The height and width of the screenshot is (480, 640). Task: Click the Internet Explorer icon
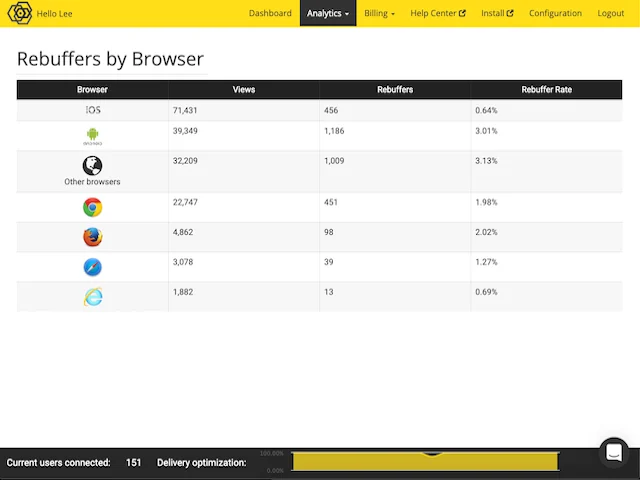pyautogui.click(x=93, y=297)
